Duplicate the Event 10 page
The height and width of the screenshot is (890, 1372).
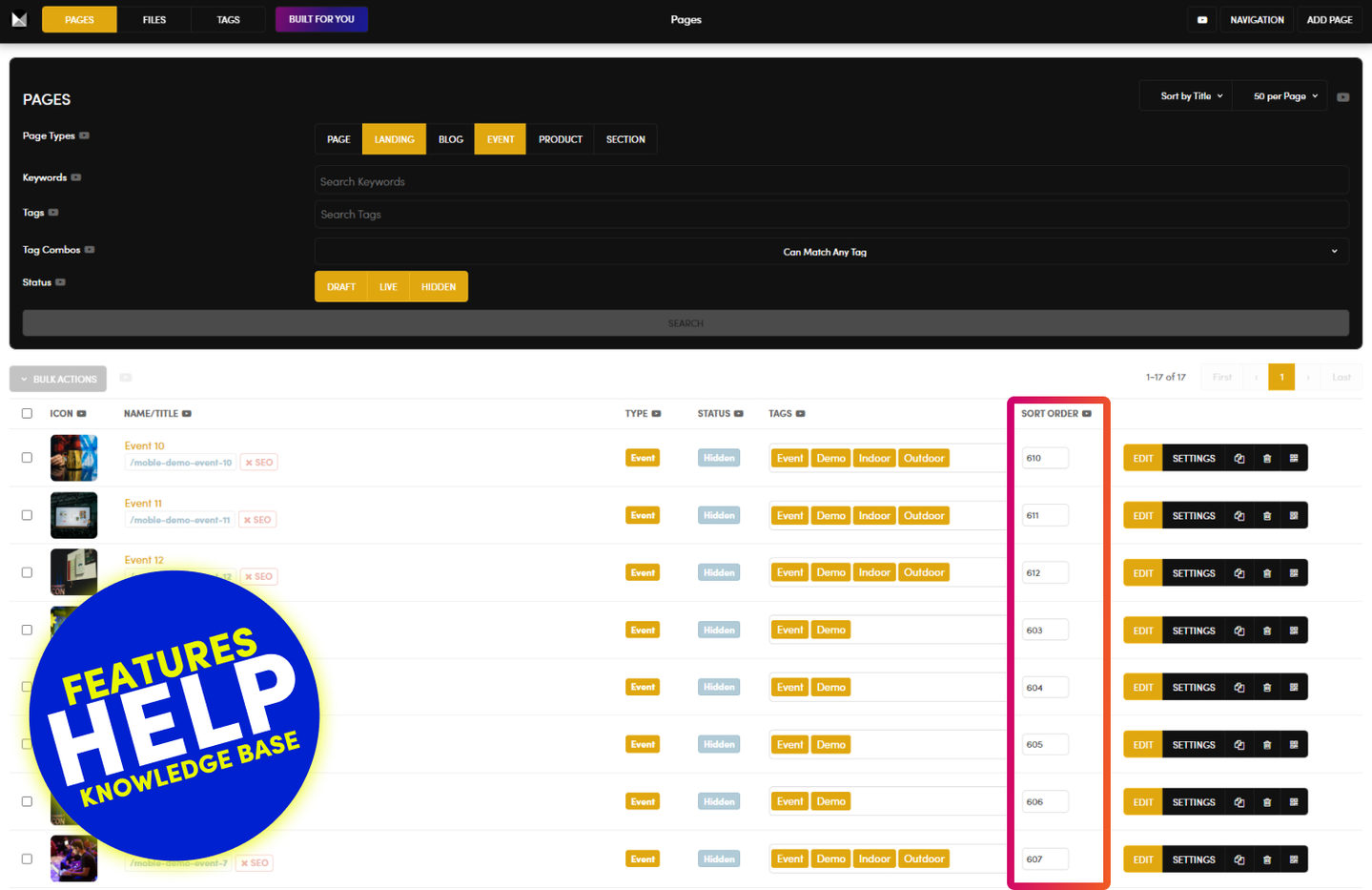pyautogui.click(x=1239, y=459)
